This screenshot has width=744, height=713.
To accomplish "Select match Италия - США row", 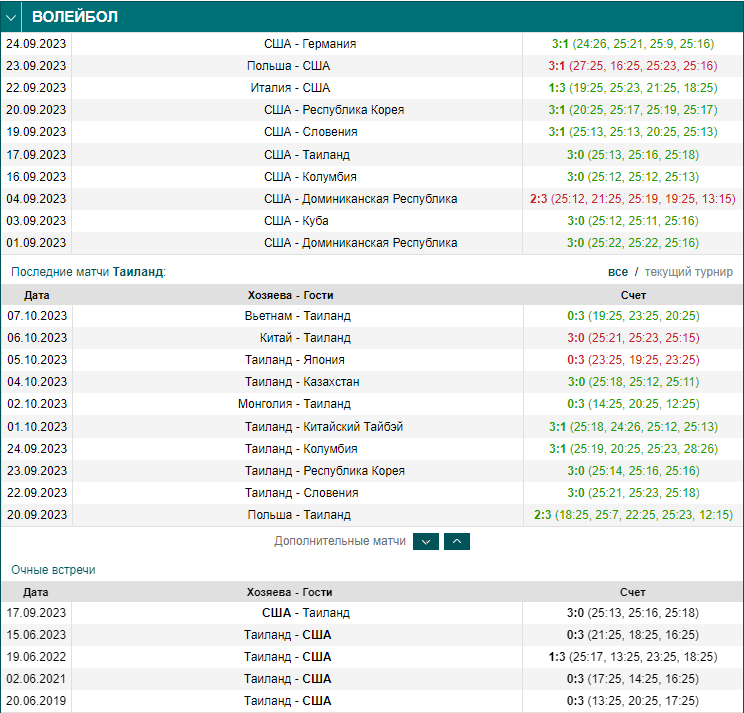I will coord(372,88).
